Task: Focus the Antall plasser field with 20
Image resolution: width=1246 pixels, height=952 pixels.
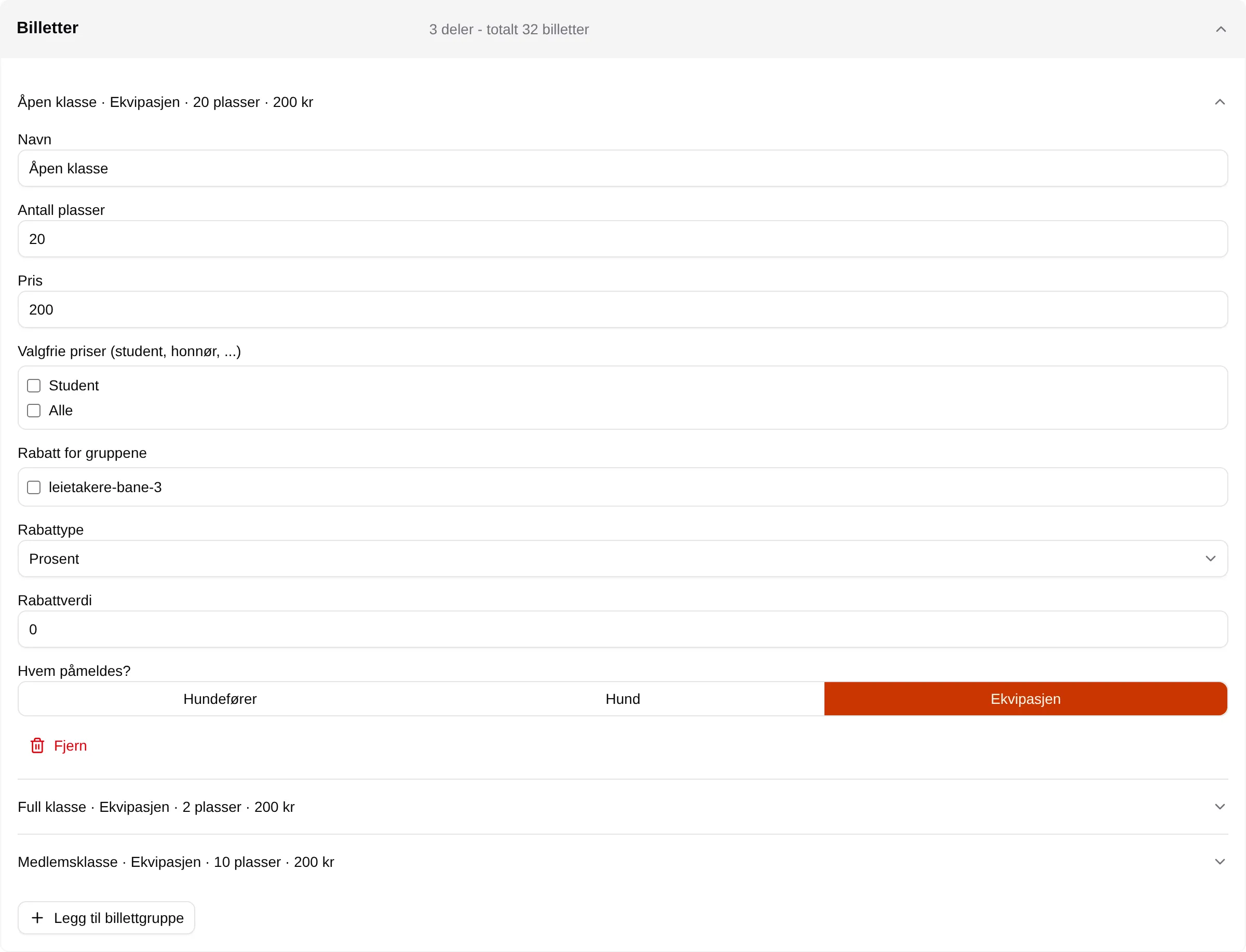Action: (x=622, y=239)
